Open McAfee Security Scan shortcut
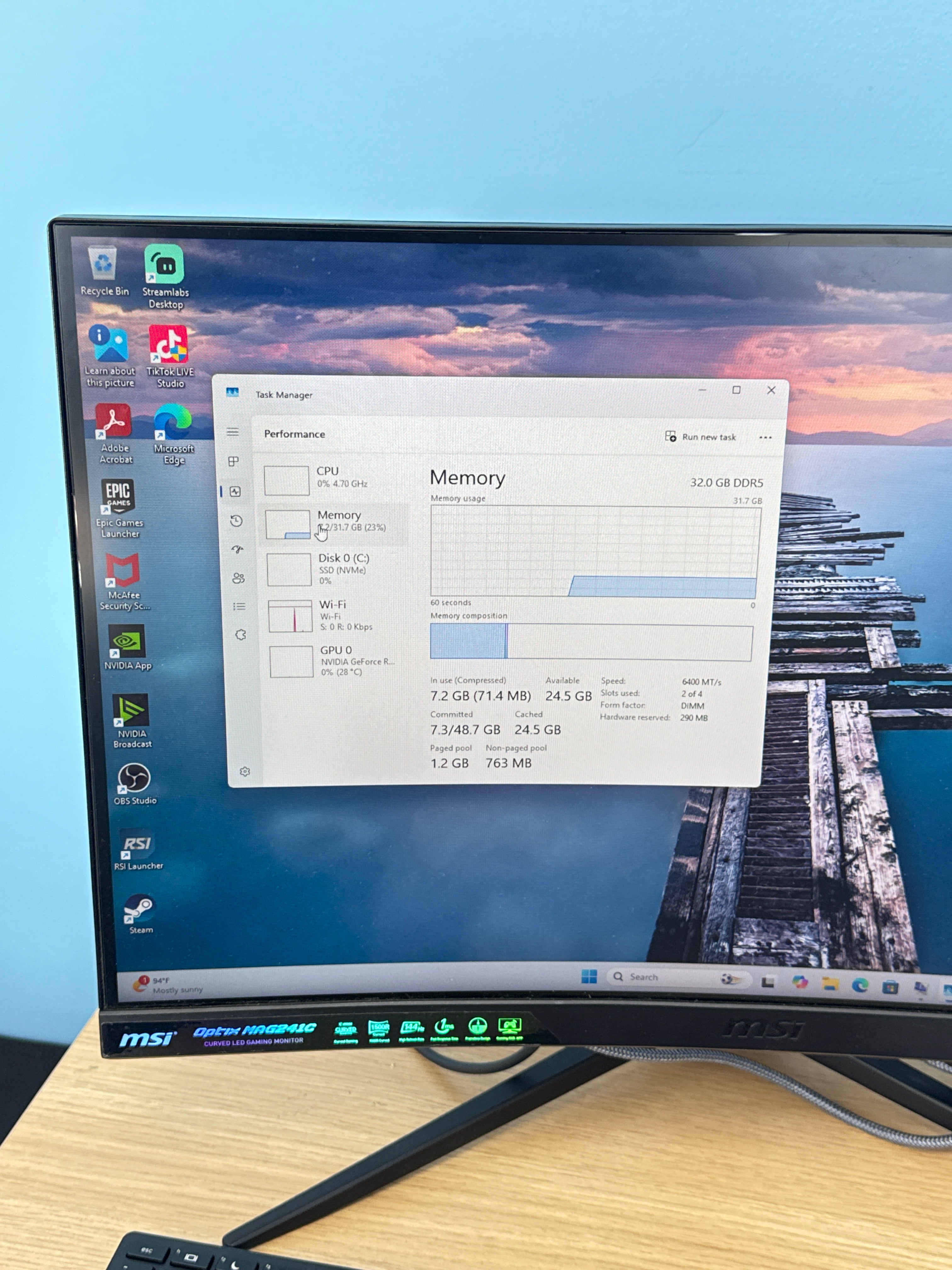 (x=124, y=581)
